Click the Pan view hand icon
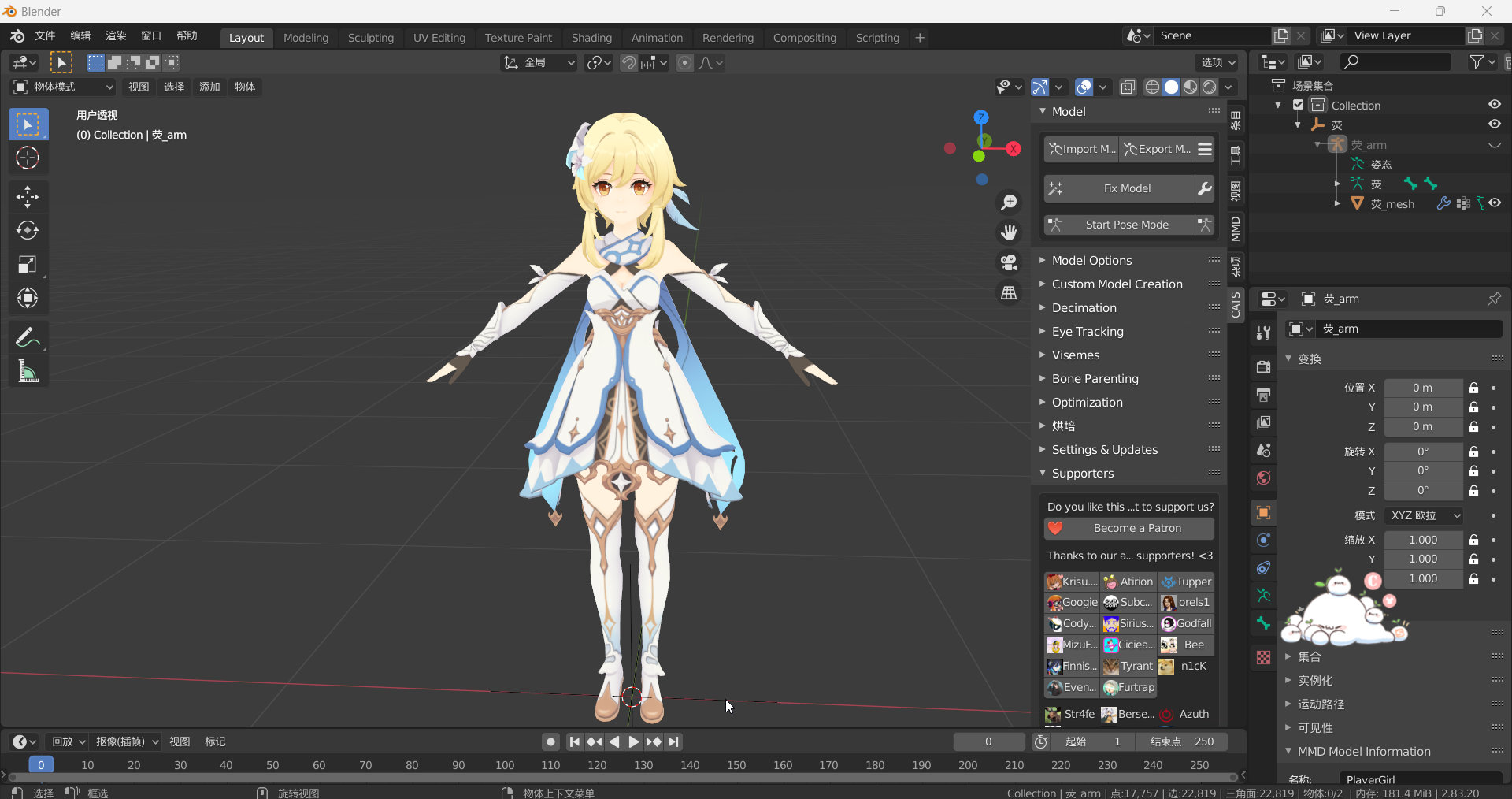This screenshot has height=799, width=1512. (x=1009, y=232)
